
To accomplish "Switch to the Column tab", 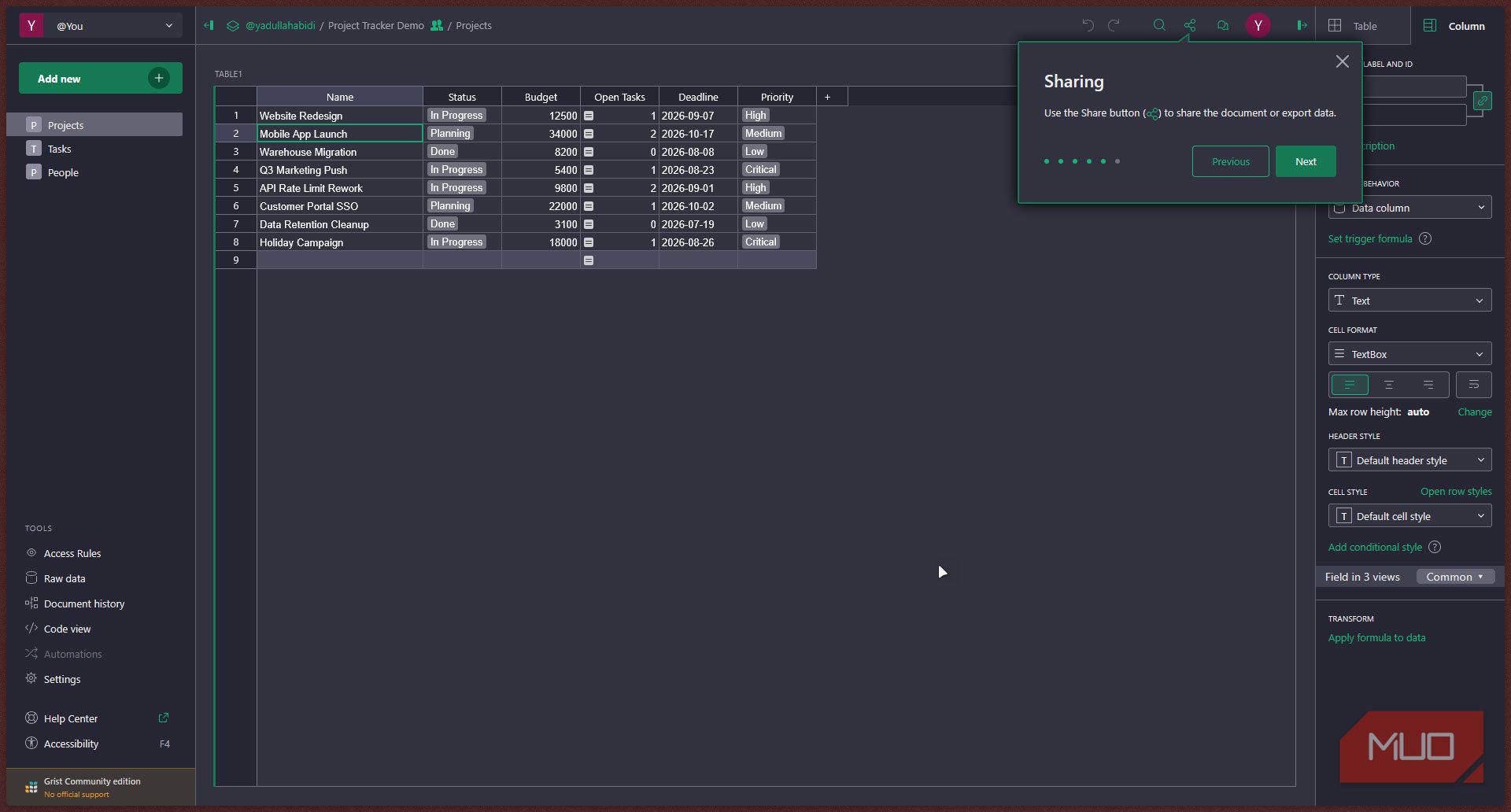I will tap(1456, 26).
